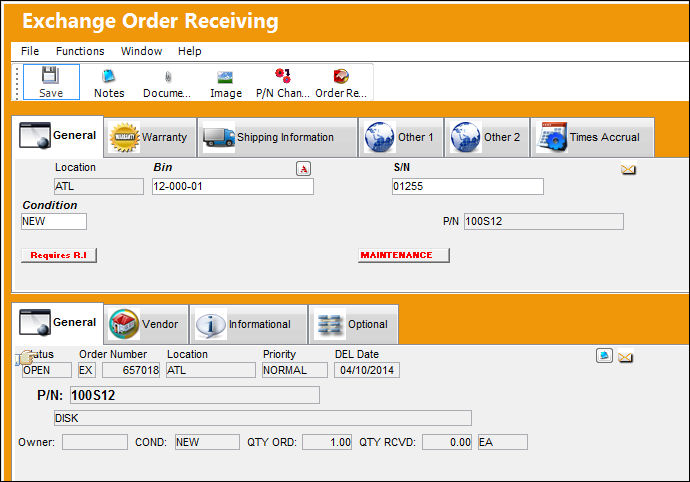Select the lower General tab
The height and width of the screenshot is (482, 690).
click(x=58, y=323)
